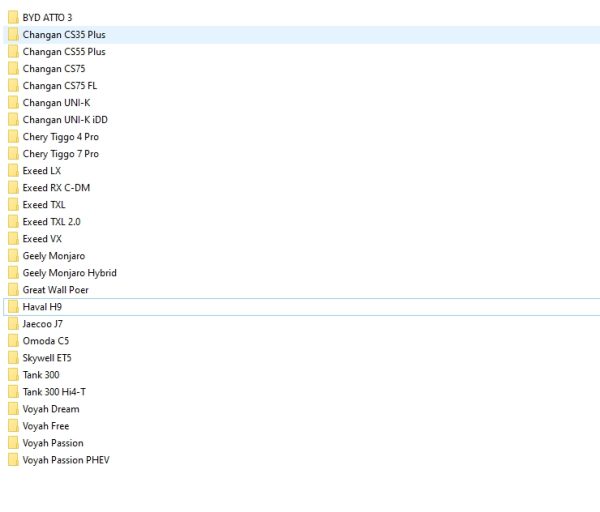Screen dimensions: 600x512
Task: Select the Exeed VX folder name
Action: [42, 239]
